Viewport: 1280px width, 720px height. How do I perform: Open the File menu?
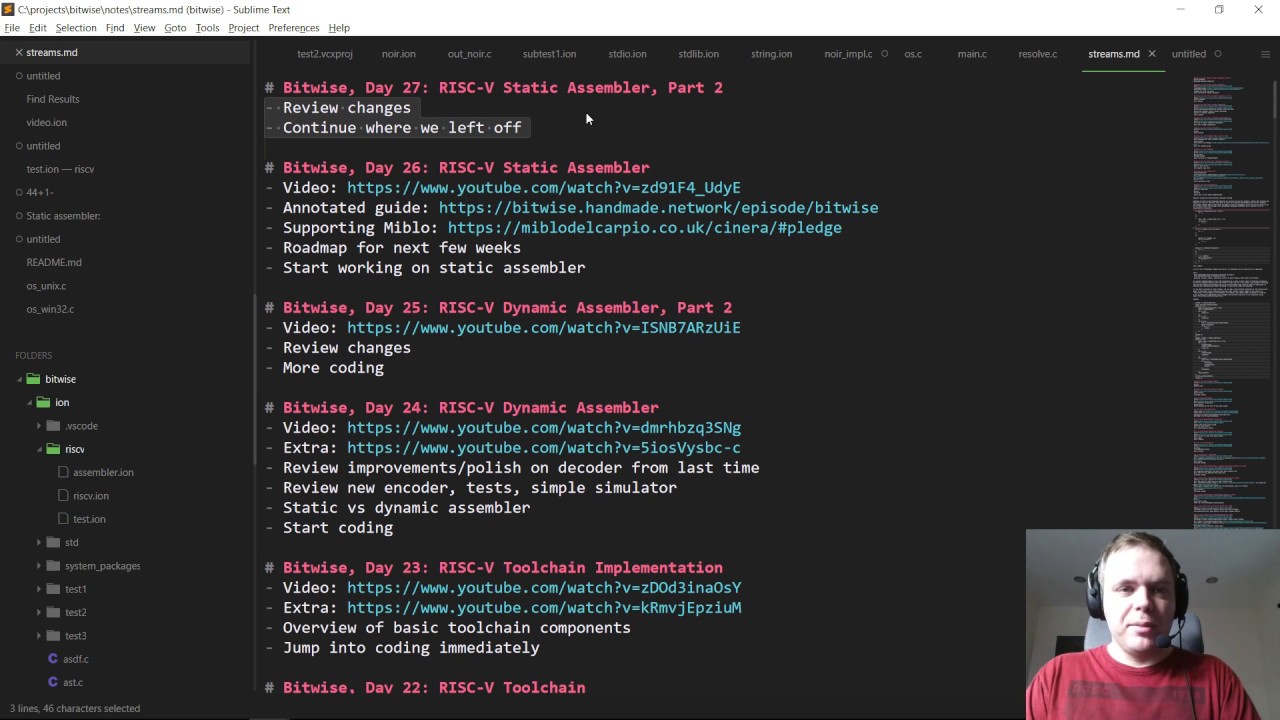tap(12, 28)
